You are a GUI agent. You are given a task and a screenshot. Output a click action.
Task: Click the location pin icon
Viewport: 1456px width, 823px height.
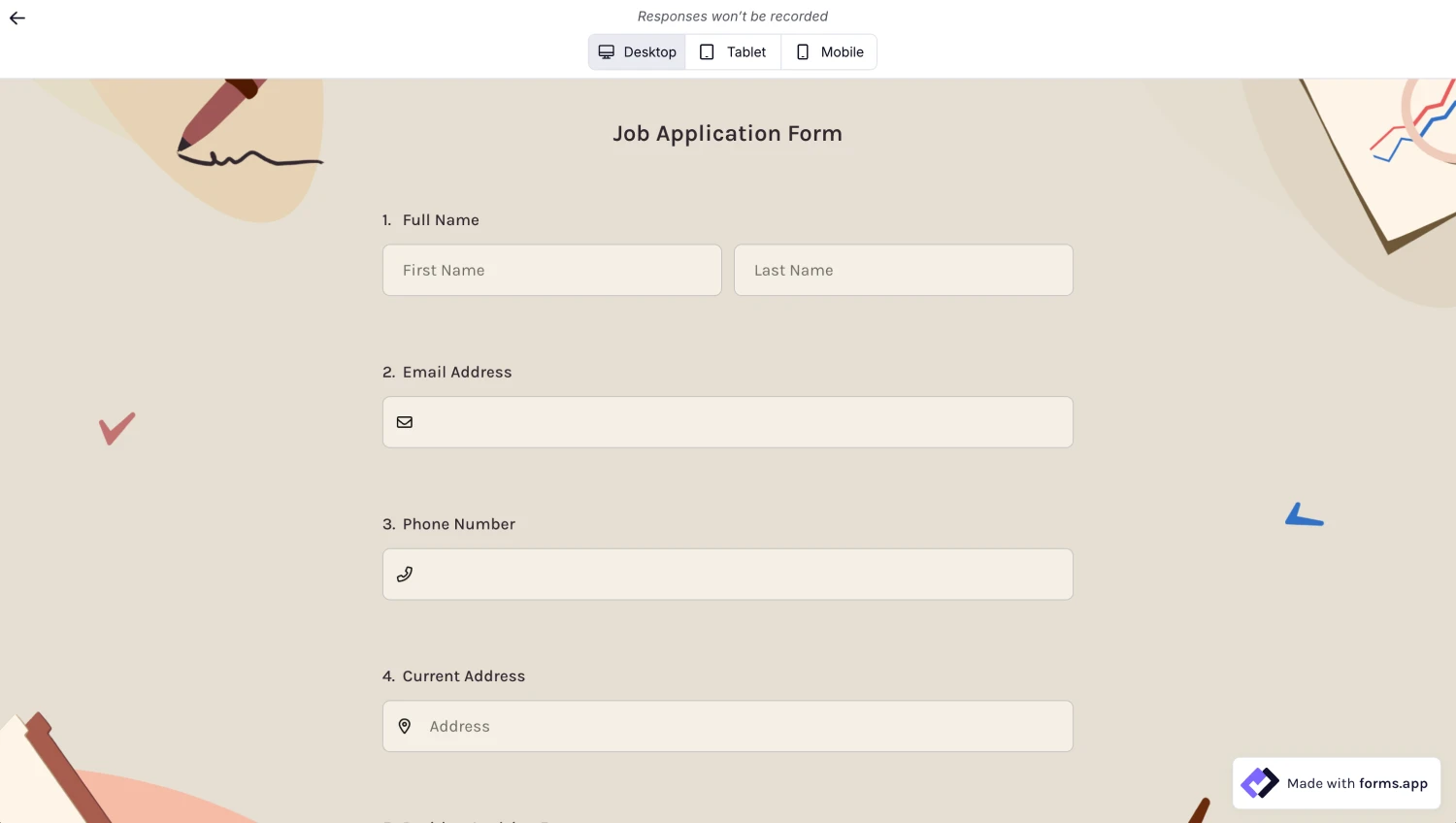(405, 726)
